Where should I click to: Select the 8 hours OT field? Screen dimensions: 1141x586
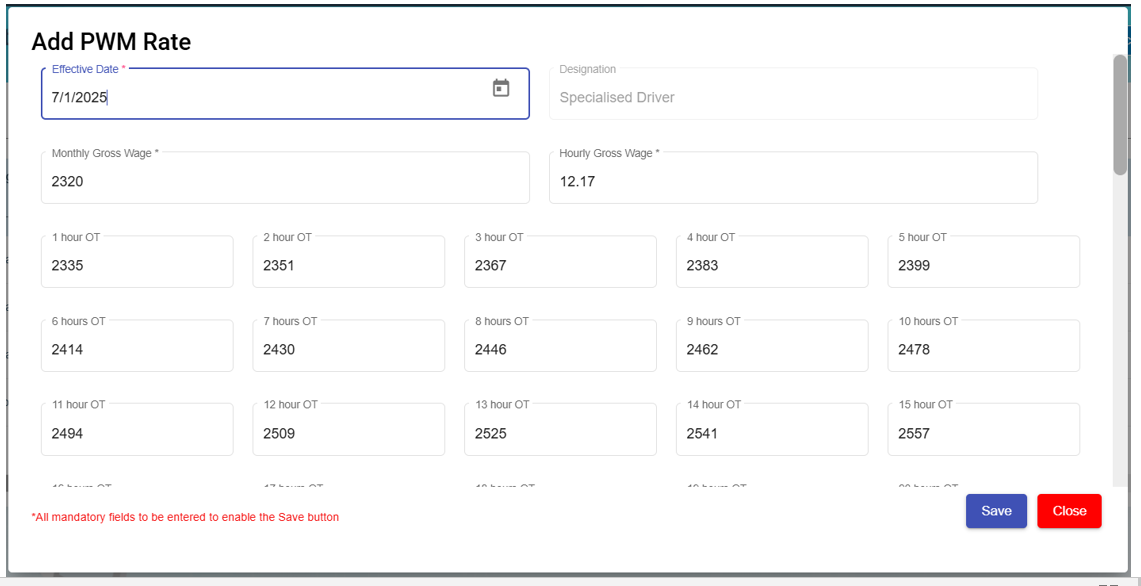tap(560, 349)
